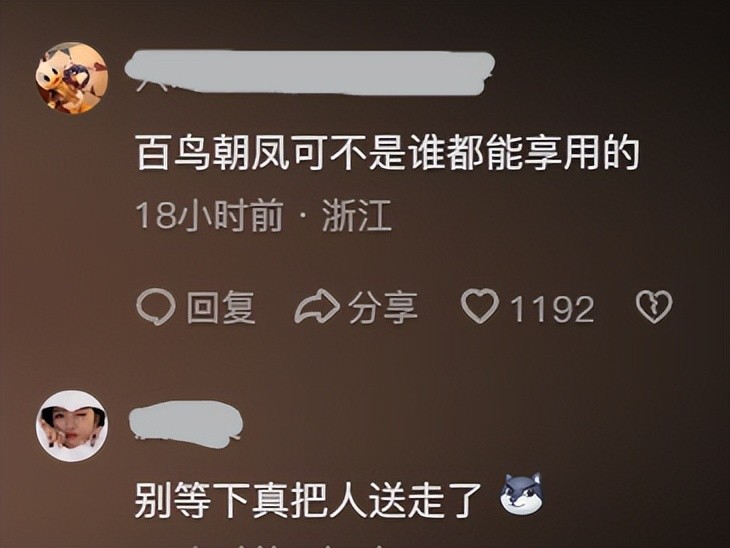Screen dimensions: 730x548
Task: Open the toy duck profile avatar
Action: 72,78
